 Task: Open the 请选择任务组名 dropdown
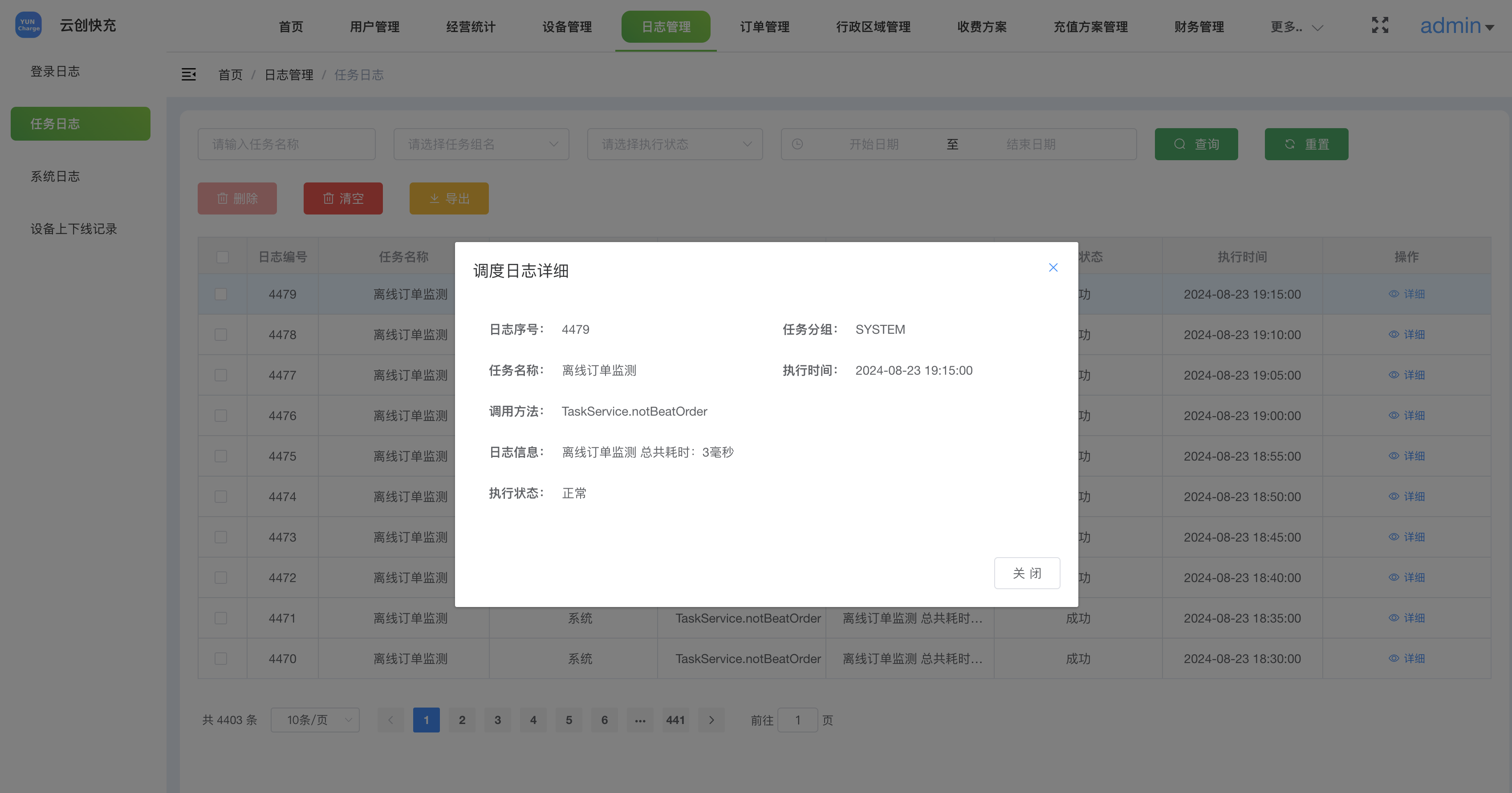[481, 144]
